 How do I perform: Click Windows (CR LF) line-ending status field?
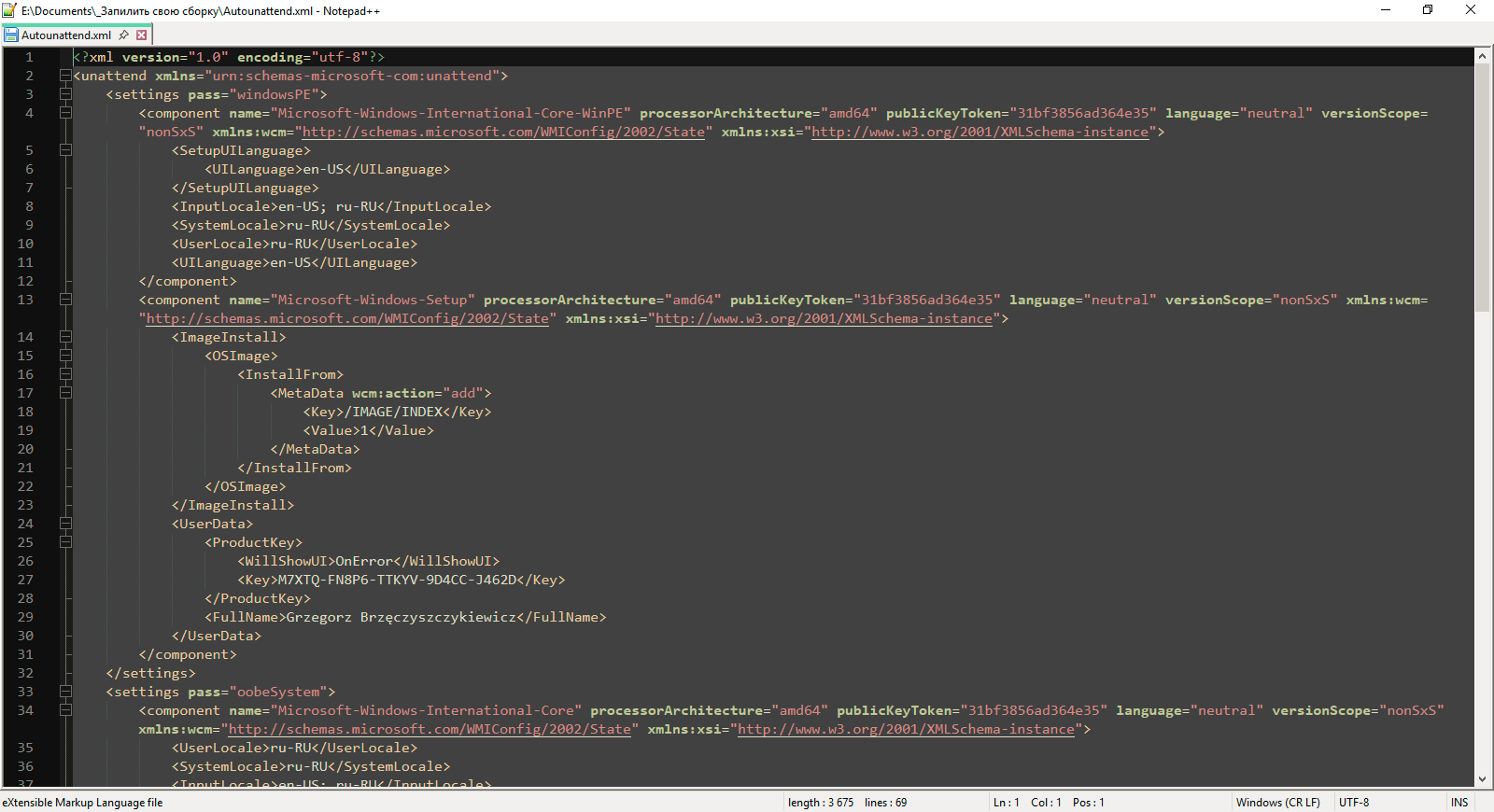click(x=1278, y=803)
